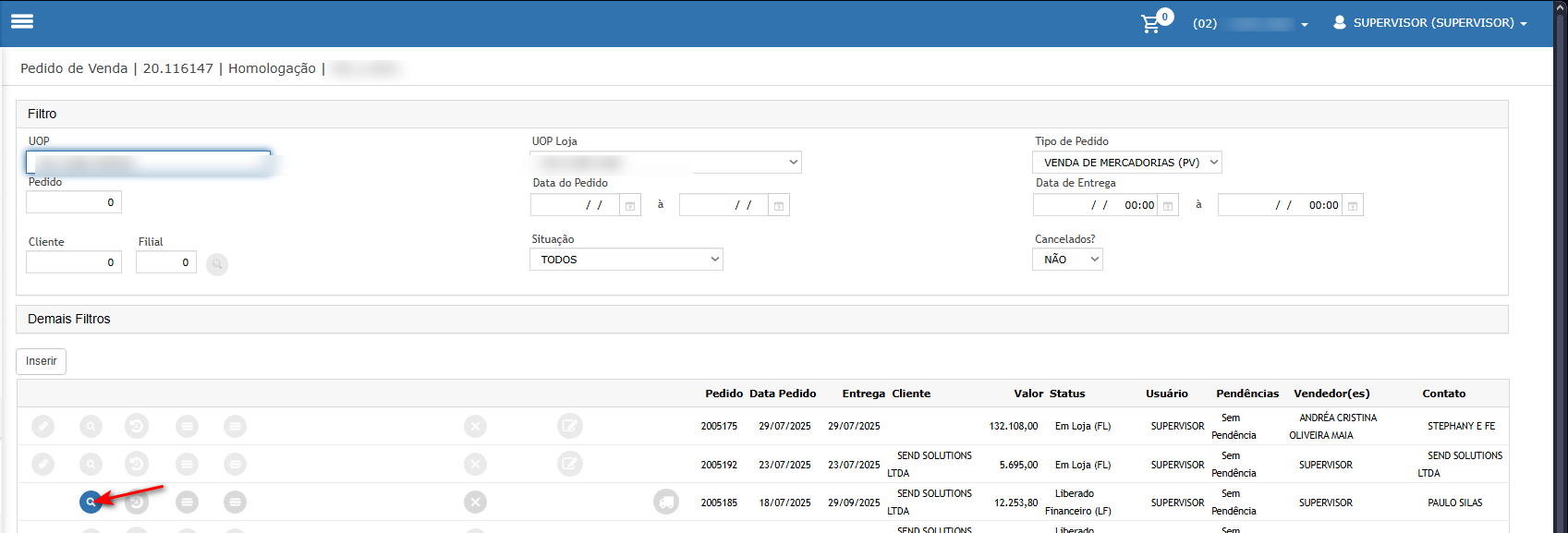
Task: Click contact STEPHANY E FE
Action: [x=1461, y=426]
